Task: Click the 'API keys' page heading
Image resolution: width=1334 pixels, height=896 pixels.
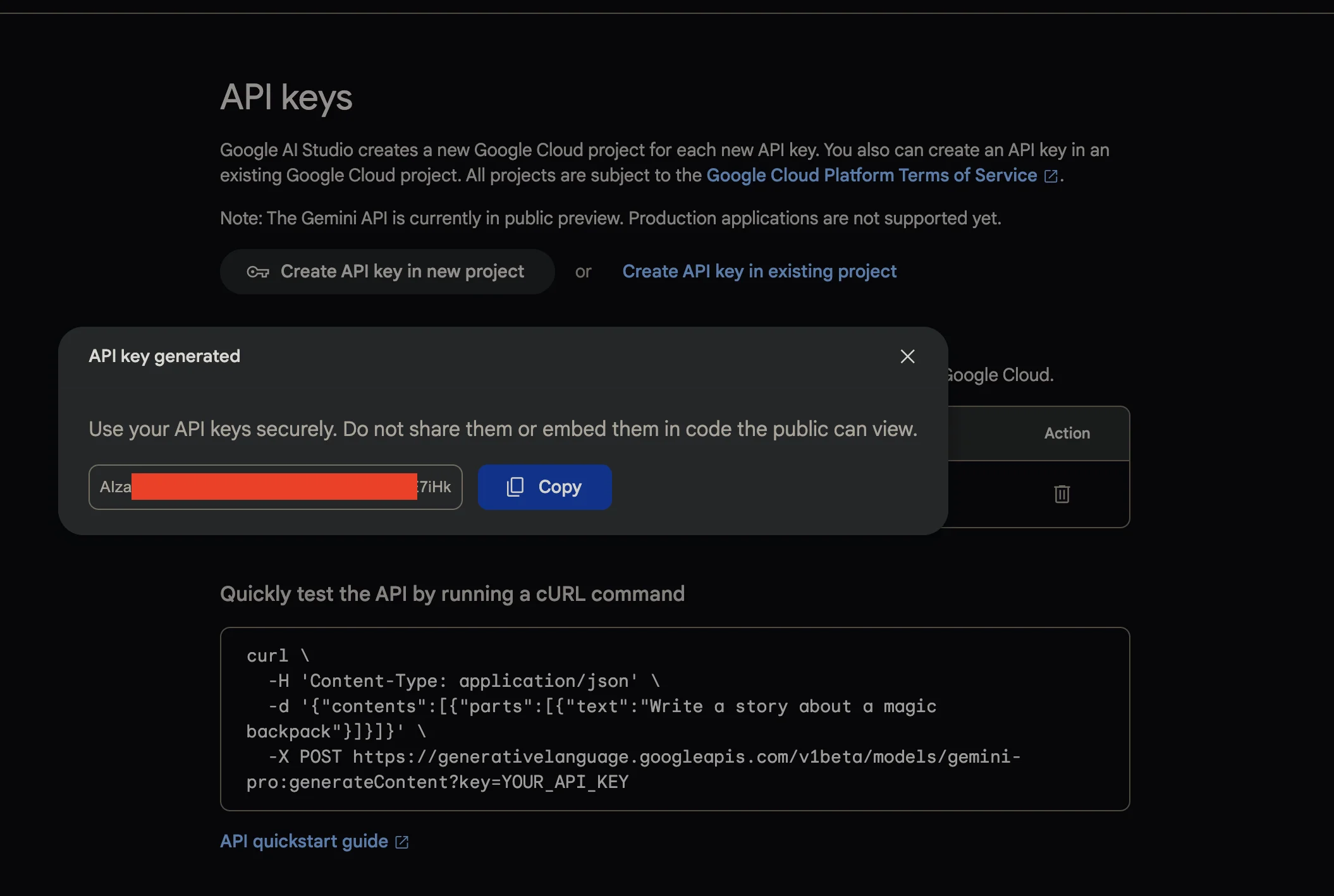Action: tap(286, 98)
